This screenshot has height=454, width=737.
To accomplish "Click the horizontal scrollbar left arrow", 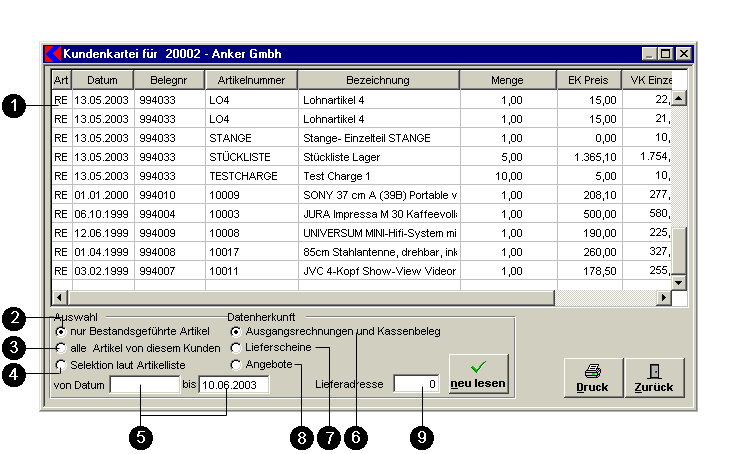I will click(58, 298).
